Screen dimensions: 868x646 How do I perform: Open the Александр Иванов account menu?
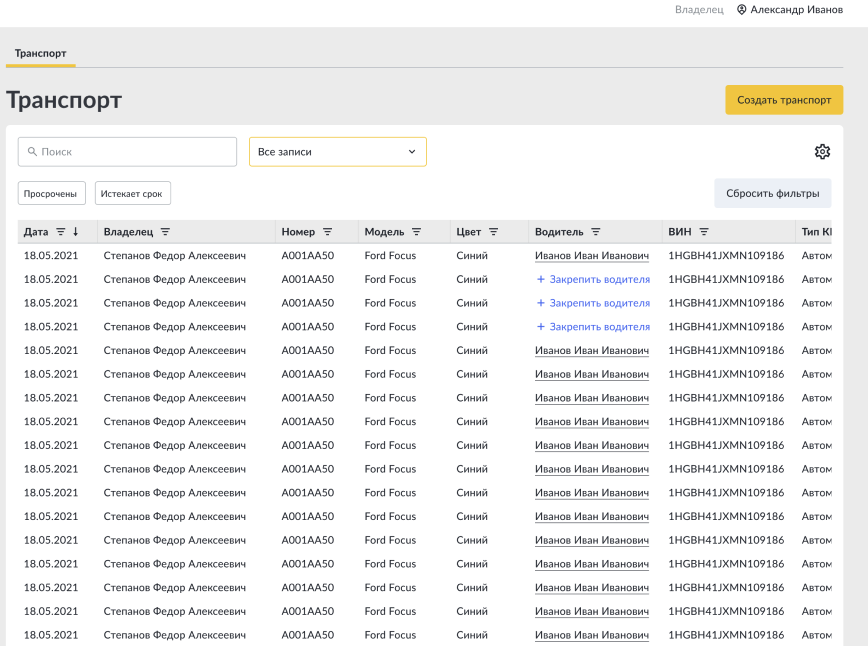coord(796,9)
